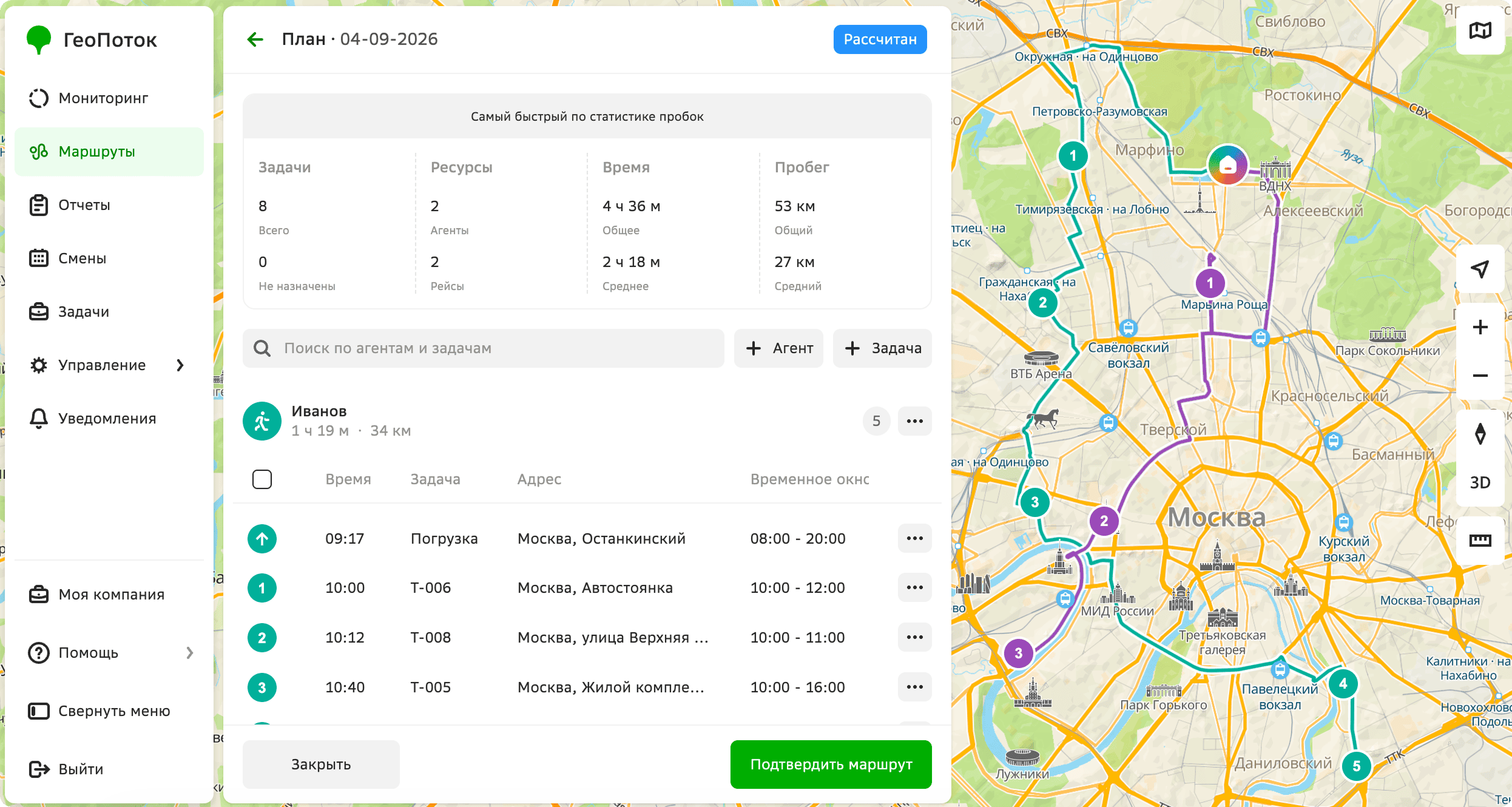Click the Рассчитан status badge
Image resolution: width=1512 pixels, height=807 pixels.
pyautogui.click(x=880, y=39)
